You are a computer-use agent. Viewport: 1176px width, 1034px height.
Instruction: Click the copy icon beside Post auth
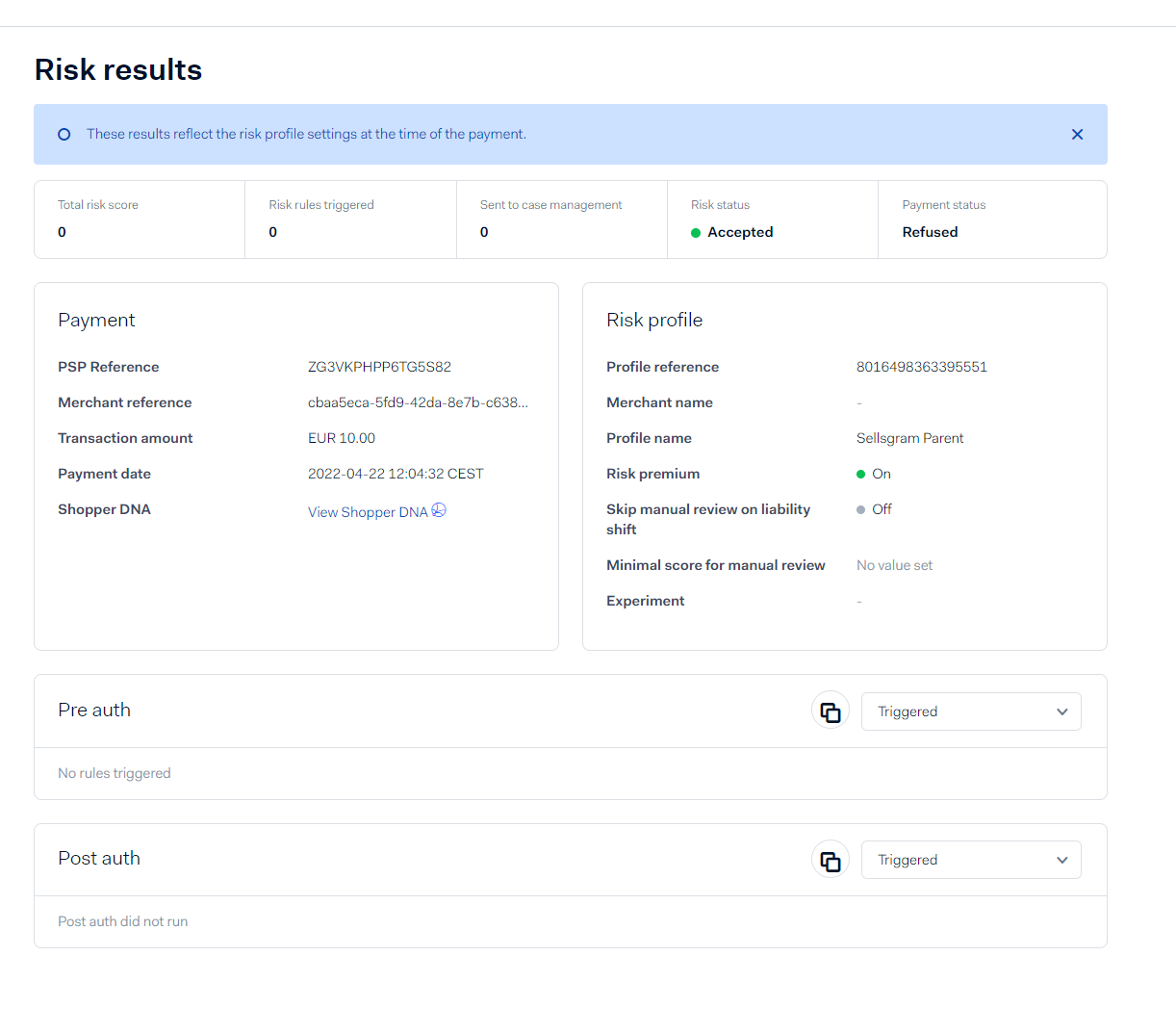pyautogui.click(x=830, y=859)
